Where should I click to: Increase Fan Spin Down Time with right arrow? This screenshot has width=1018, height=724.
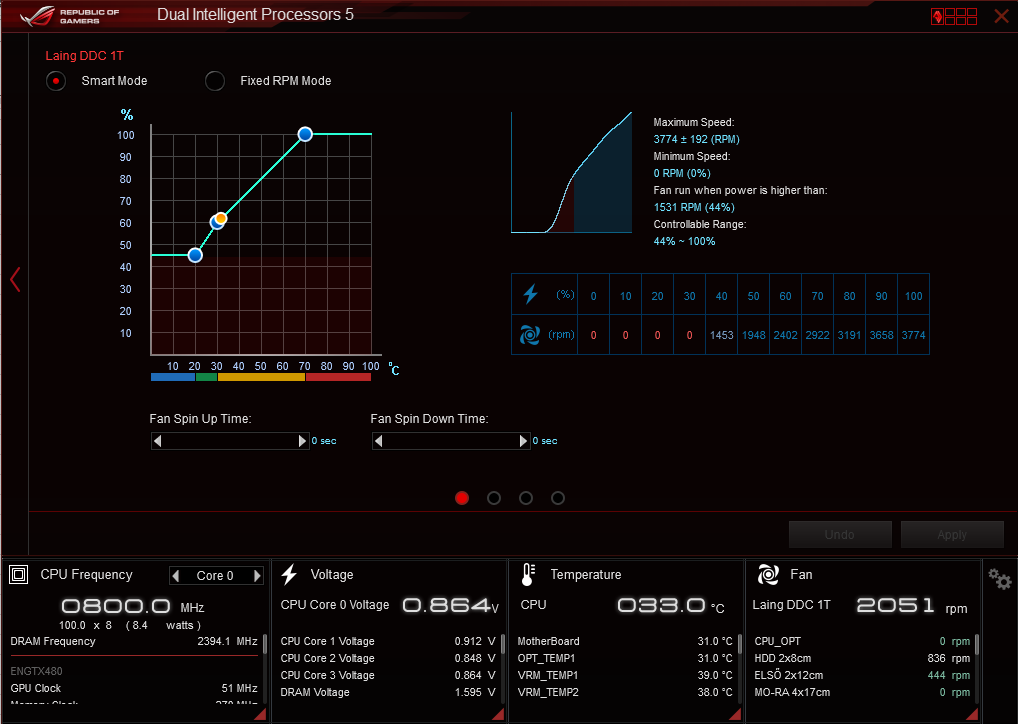[523, 441]
